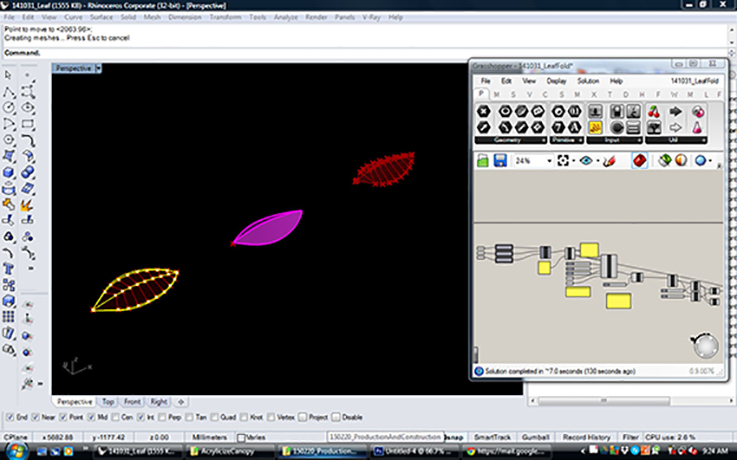Click the cherries icon in Util panel
This screenshot has width=737, height=460.
[655, 111]
